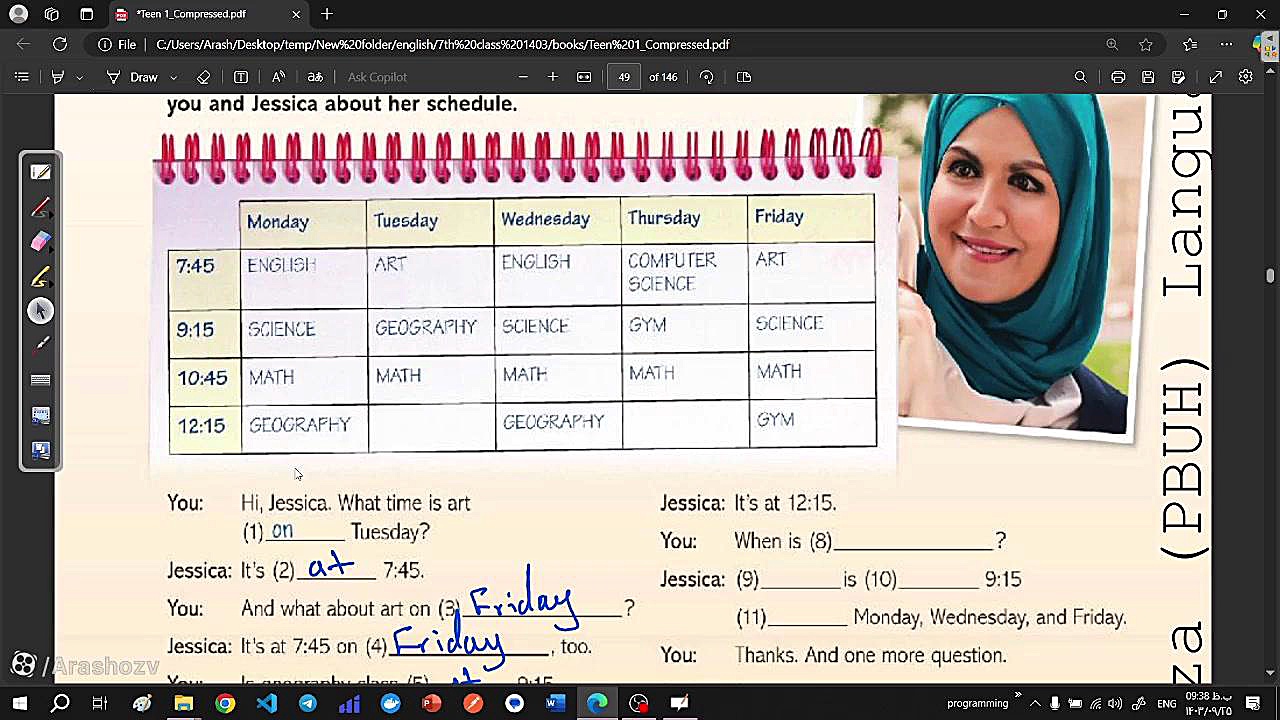The image size is (1280, 720).
Task: Open Find in PDF search
Action: pos(1080,77)
